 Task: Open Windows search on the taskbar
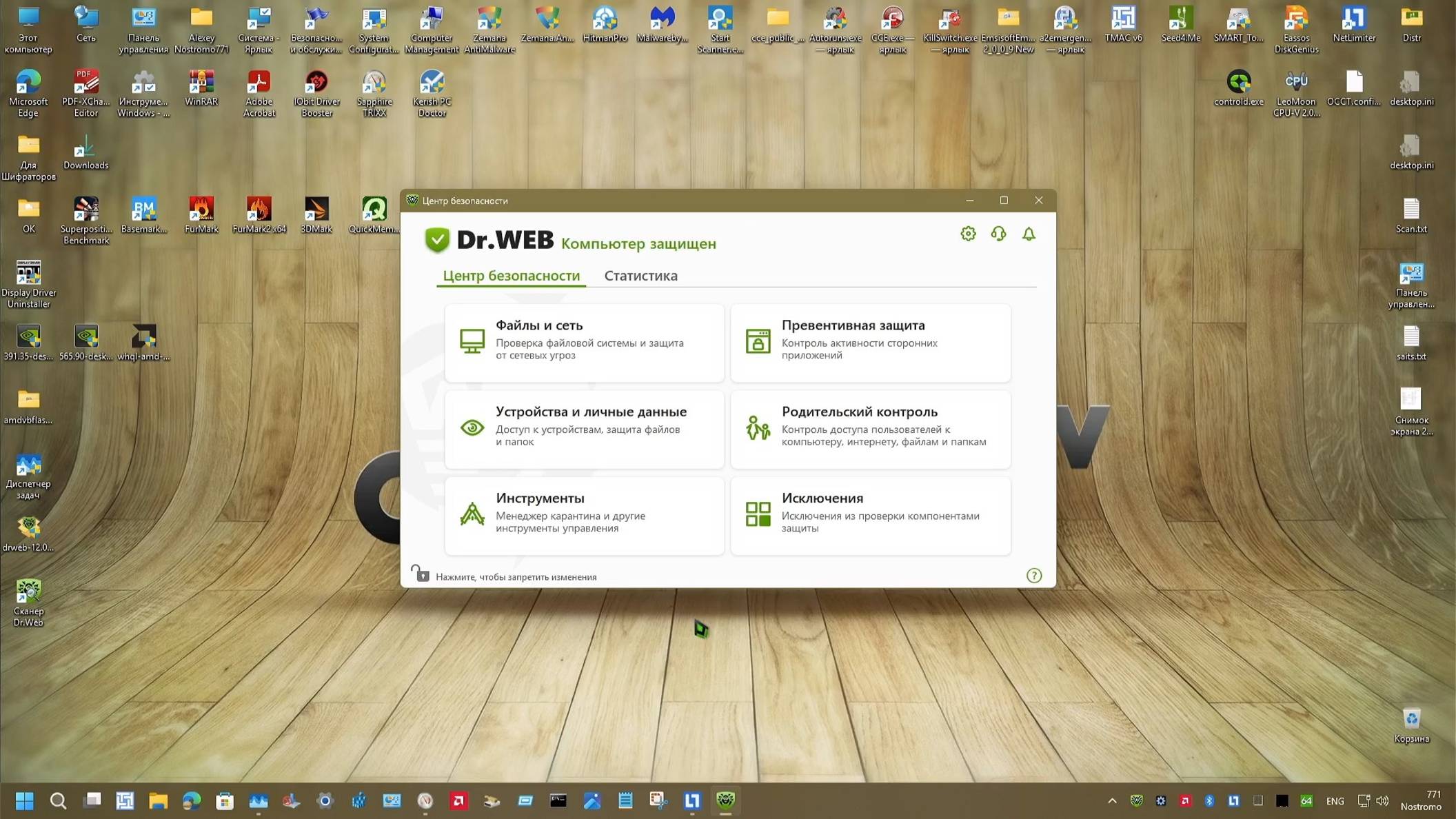[59, 801]
